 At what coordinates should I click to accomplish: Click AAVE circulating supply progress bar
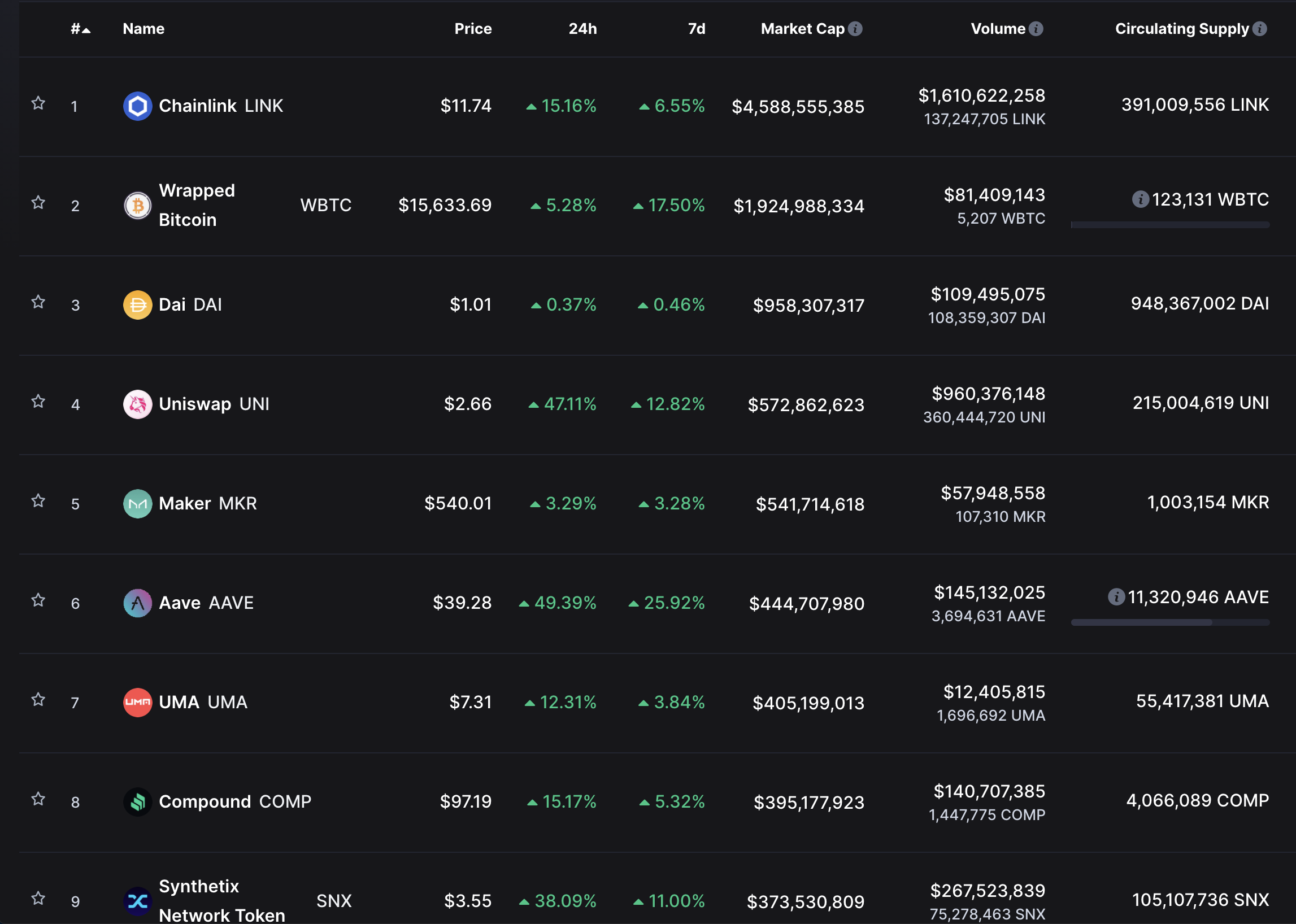(1170, 623)
